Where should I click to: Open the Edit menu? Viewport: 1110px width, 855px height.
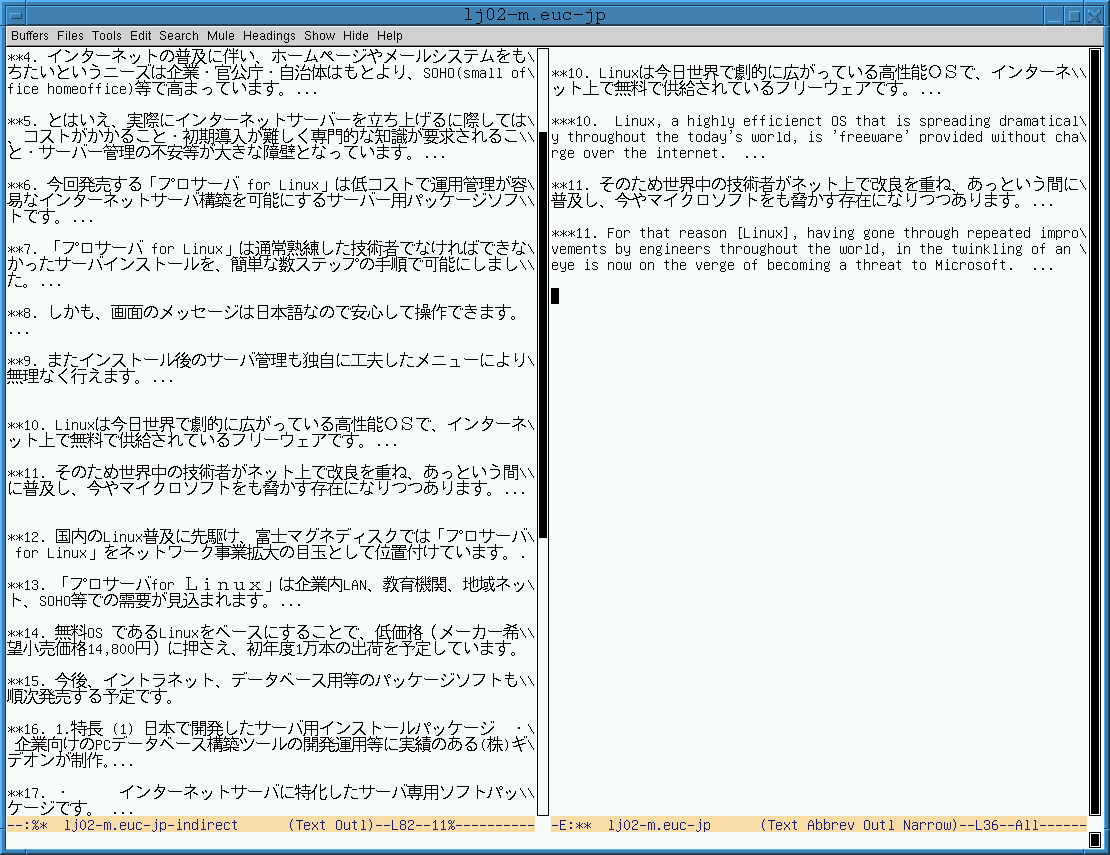[140, 35]
